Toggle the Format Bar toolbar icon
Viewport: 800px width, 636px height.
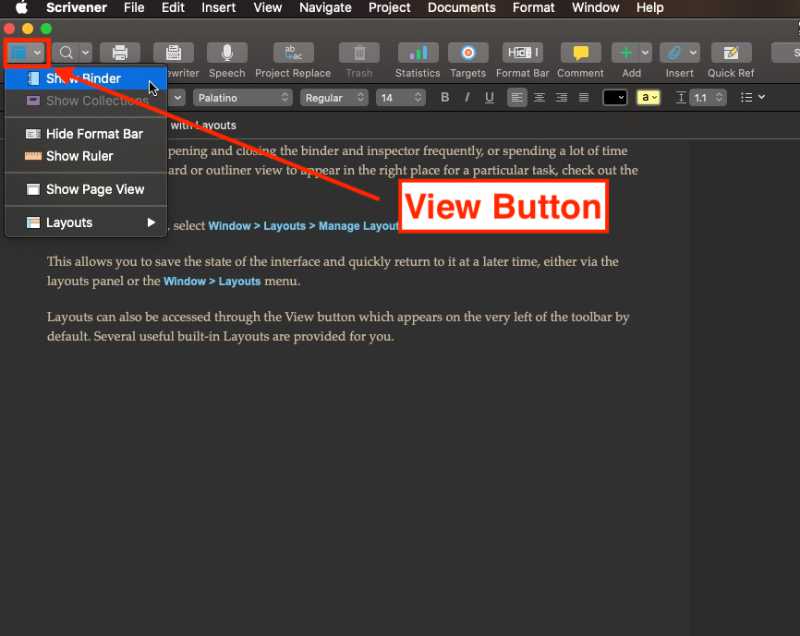click(x=522, y=53)
